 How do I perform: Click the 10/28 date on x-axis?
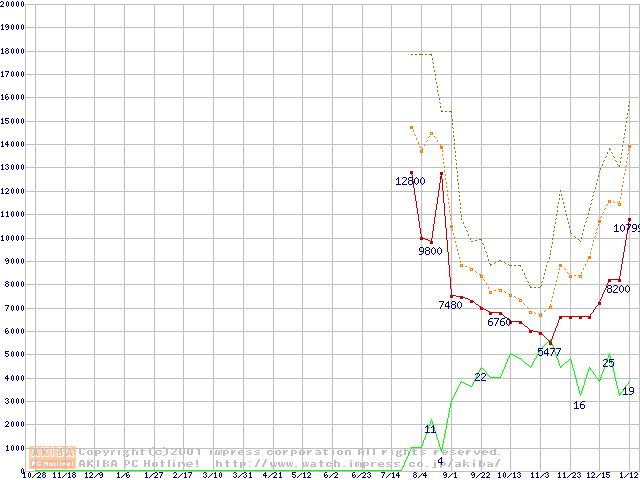34,475
